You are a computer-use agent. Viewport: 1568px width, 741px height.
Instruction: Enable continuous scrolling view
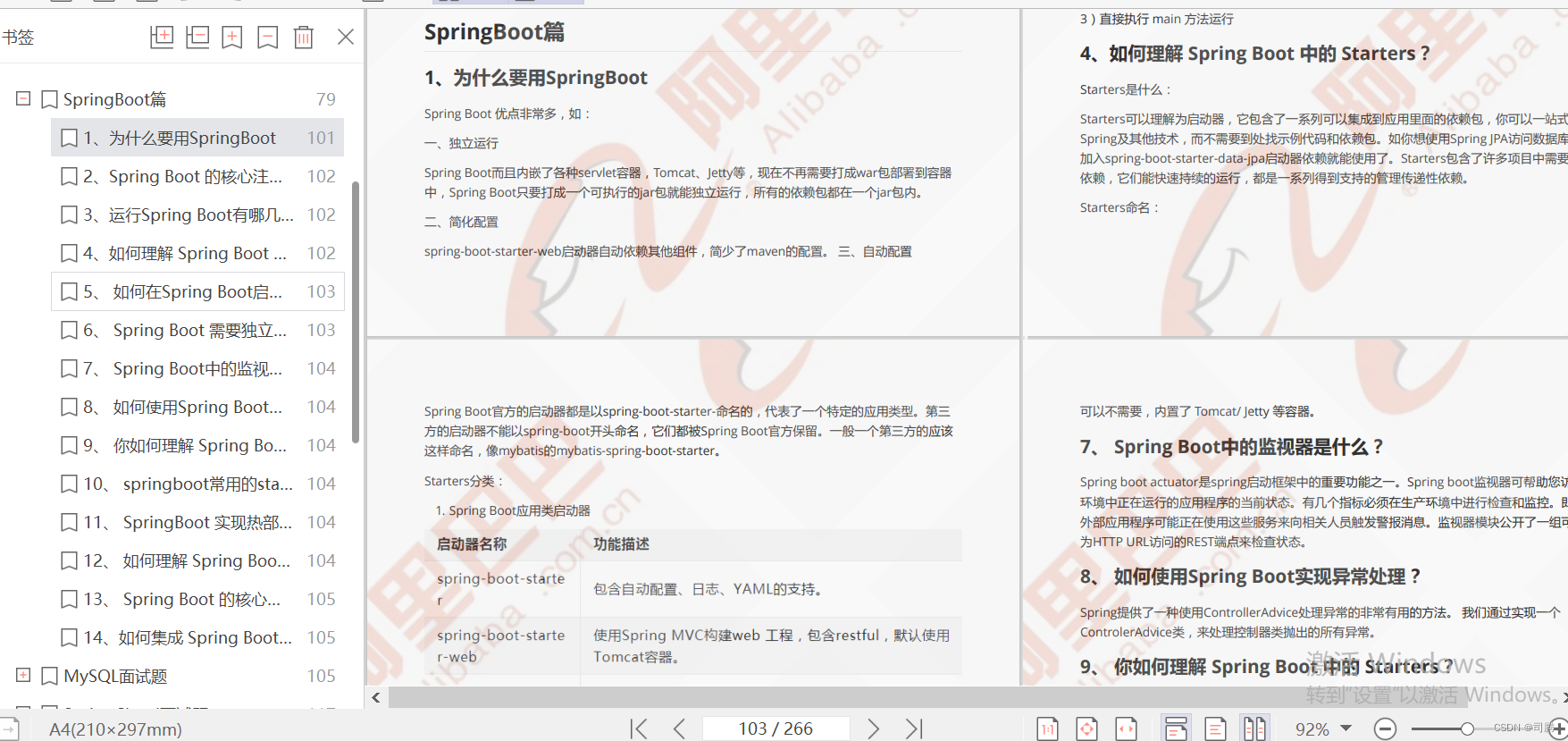tap(1176, 728)
